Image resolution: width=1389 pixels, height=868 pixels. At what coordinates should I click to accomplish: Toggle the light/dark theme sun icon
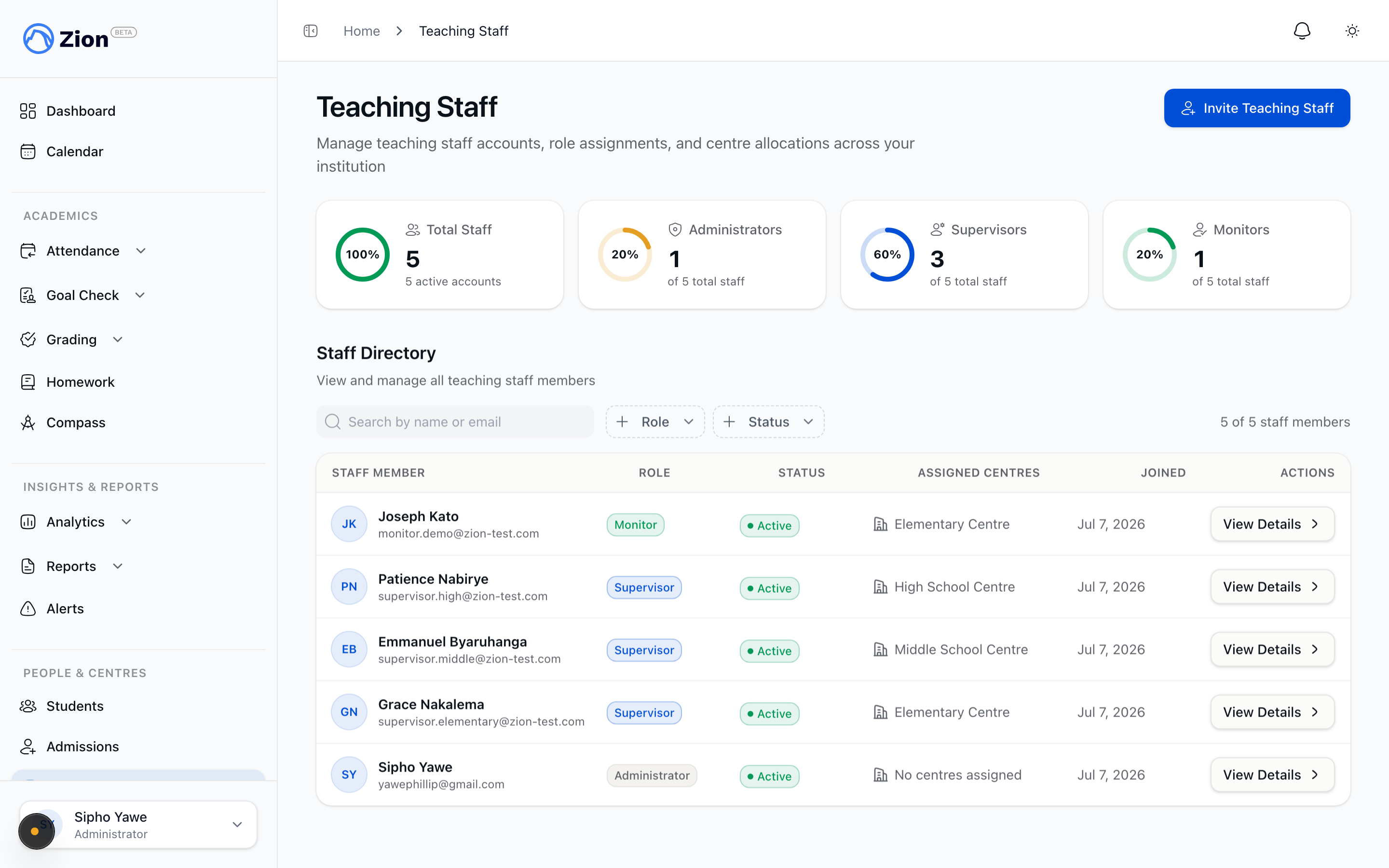1352,31
